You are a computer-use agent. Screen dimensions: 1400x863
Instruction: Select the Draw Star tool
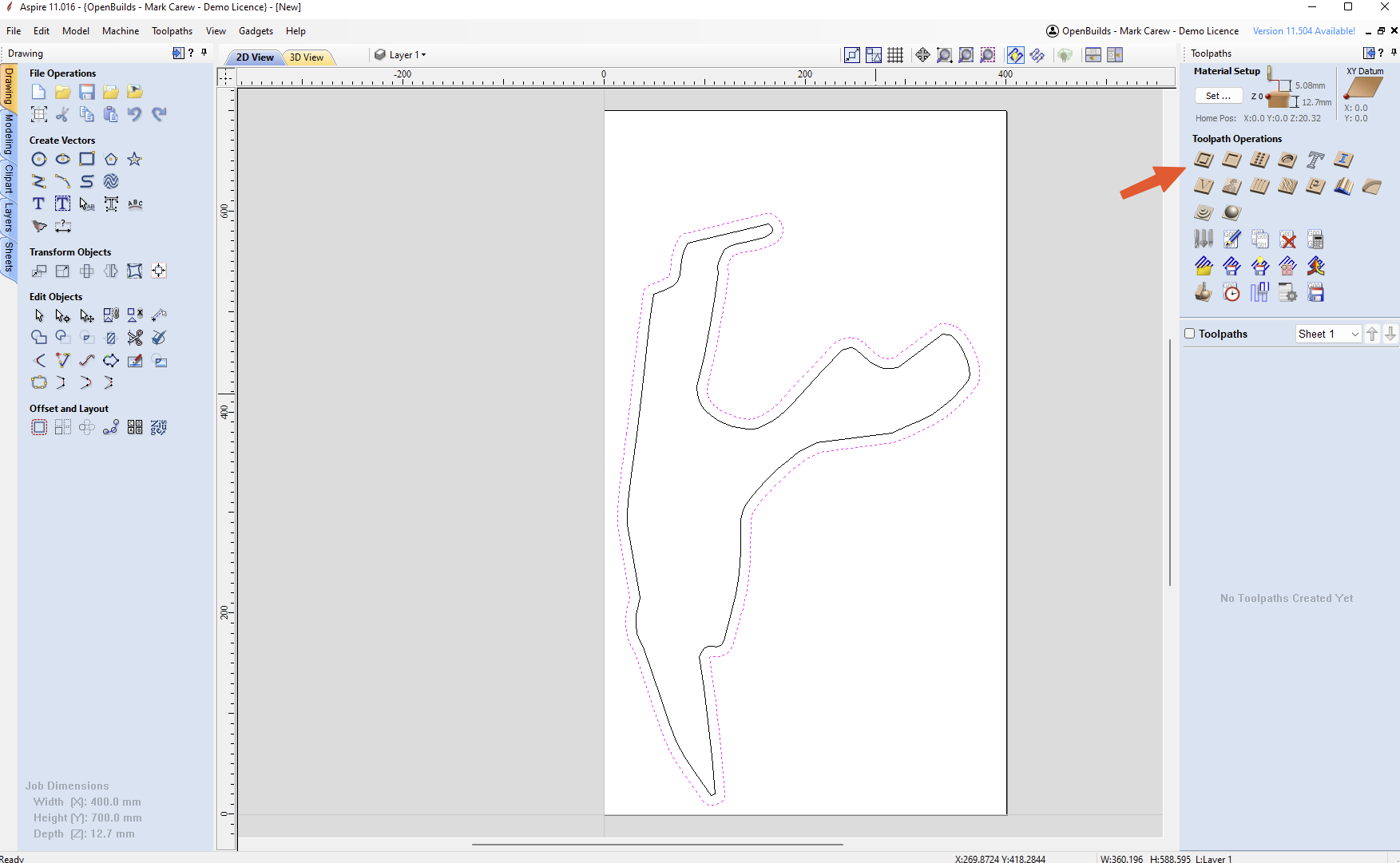click(135, 159)
